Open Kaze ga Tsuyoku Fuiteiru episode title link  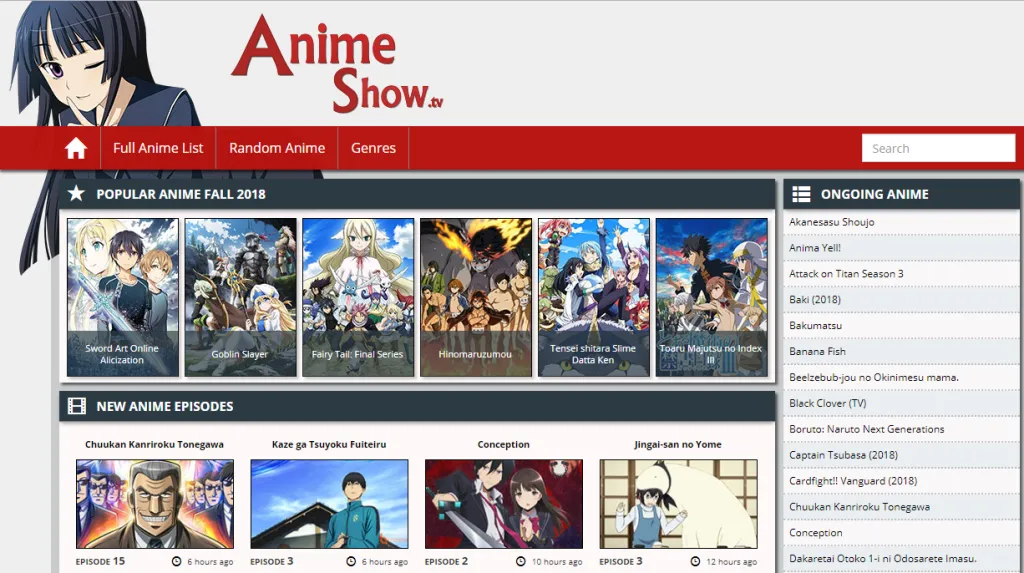coord(328,444)
